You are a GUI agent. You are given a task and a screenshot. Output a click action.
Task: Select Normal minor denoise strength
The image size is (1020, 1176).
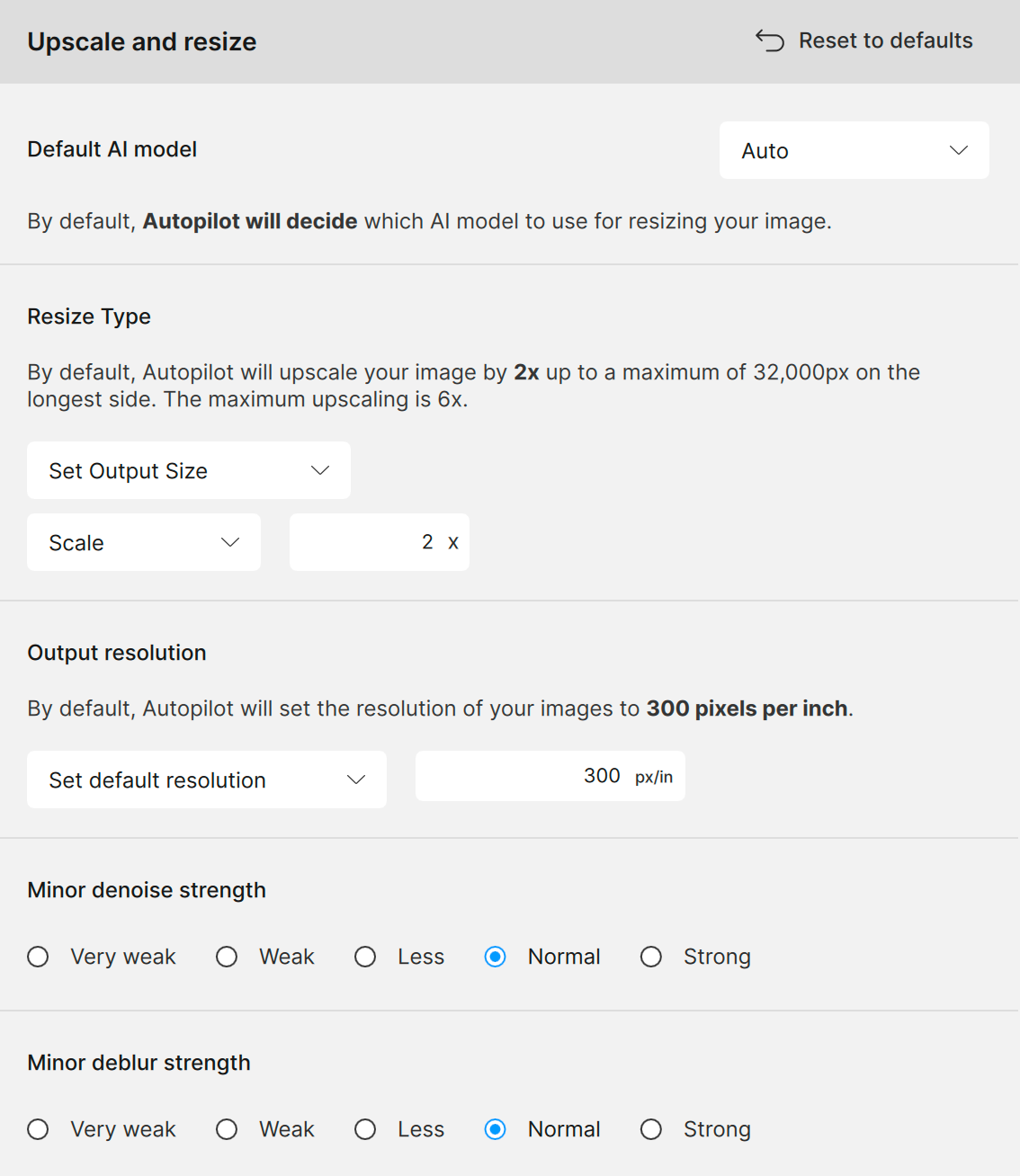pyautogui.click(x=495, y=957)
